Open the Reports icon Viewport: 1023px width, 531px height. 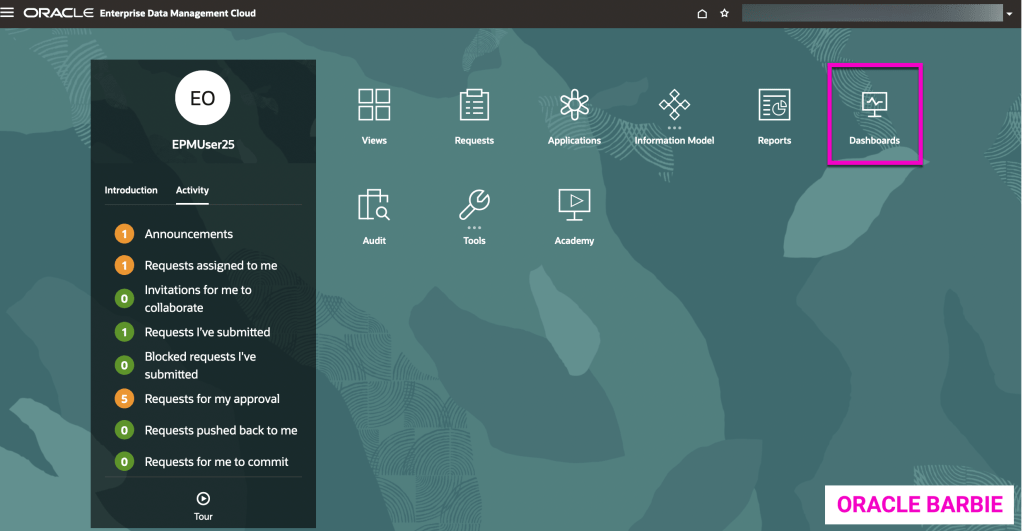click(x=774, y=105)
